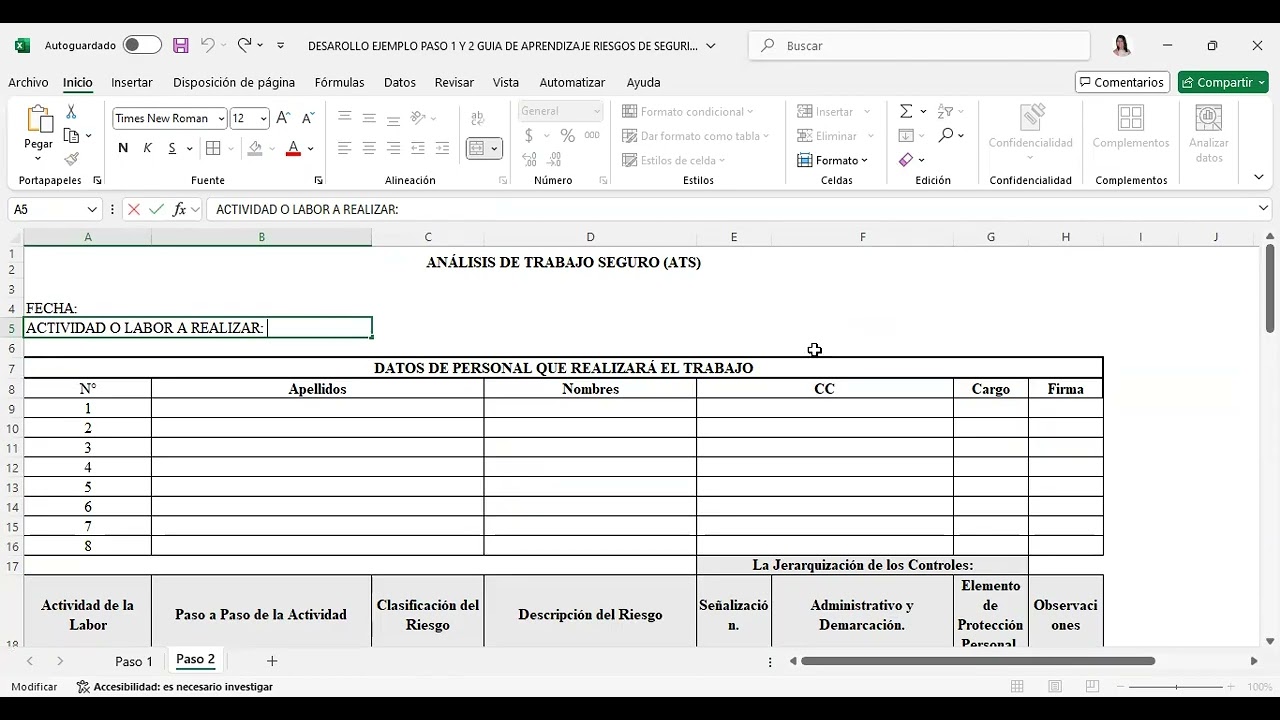This screenshot has width=1280, height=720.
Task: Toggle the Autoguardado switch
Action: [x=142, y=45]
